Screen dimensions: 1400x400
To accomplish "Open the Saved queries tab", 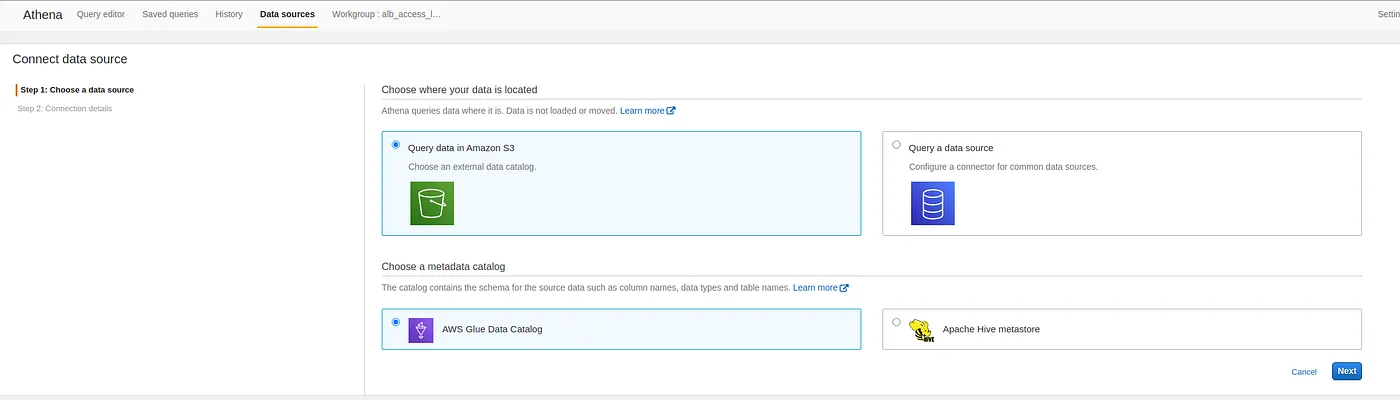I will [x=170, y=14].
